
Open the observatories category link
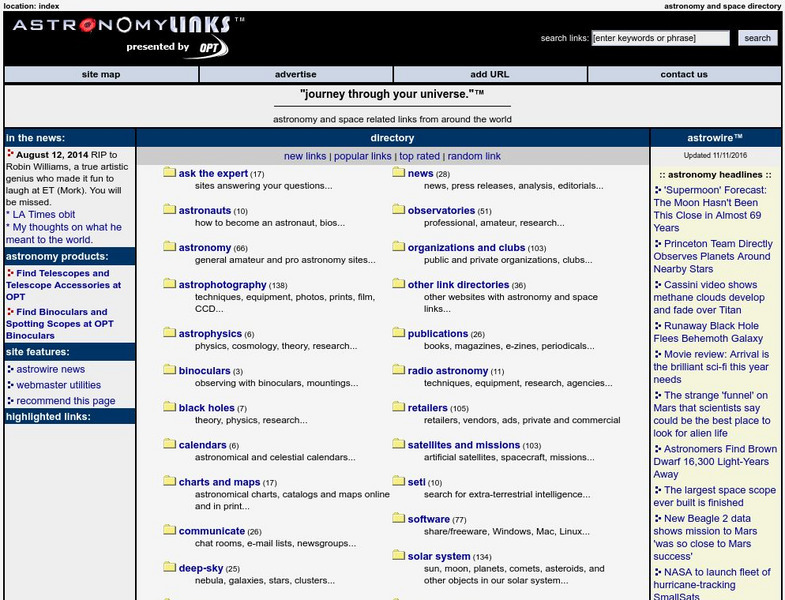(441, 210)
